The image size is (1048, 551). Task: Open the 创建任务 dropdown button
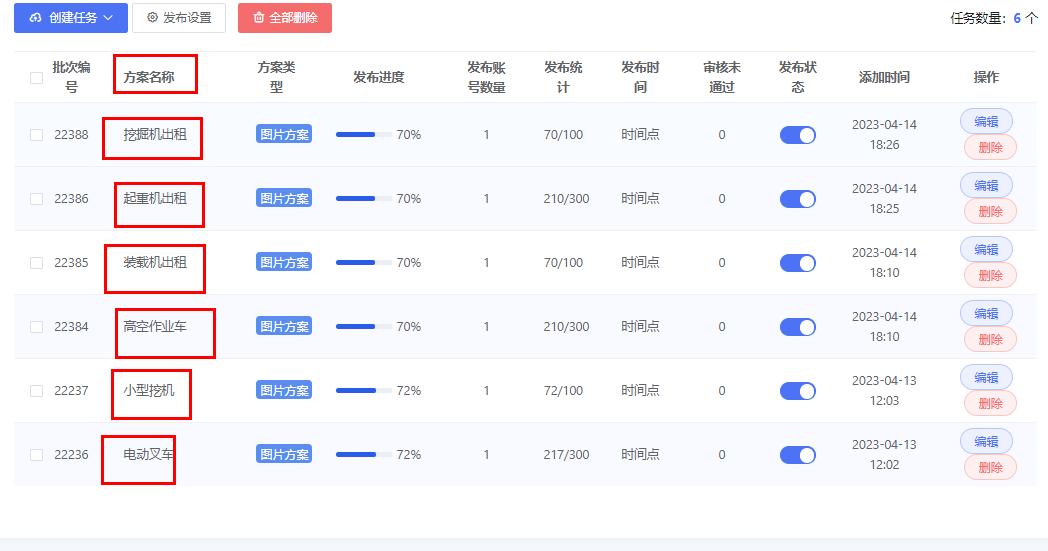click(x=71, y=18)
